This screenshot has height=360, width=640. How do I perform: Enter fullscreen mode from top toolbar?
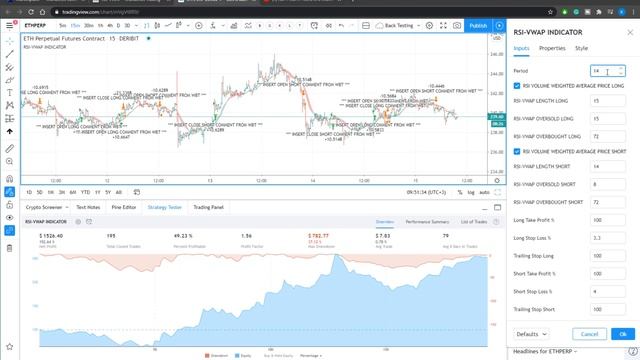pos(443,25)
